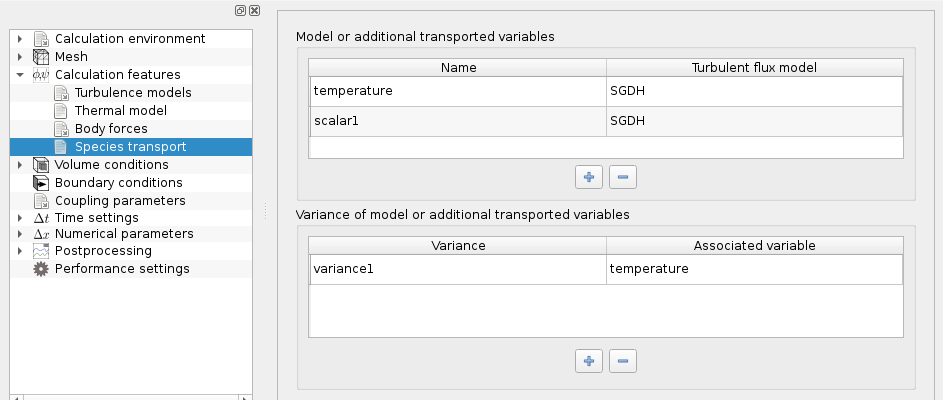
Task: Remove a variance with the lower minus button
Action: pyautogui.click(x=622, y=360)
